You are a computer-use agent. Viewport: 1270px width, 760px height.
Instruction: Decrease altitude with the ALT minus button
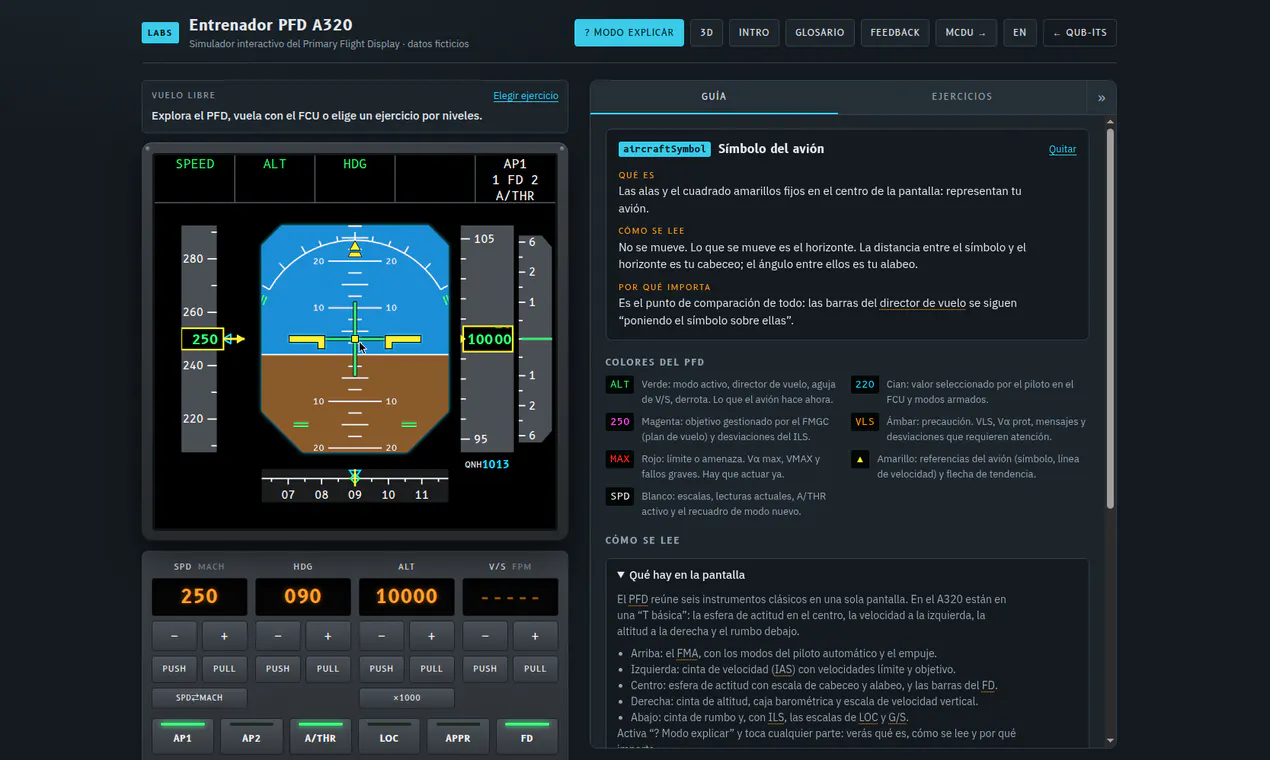(382, 636)
